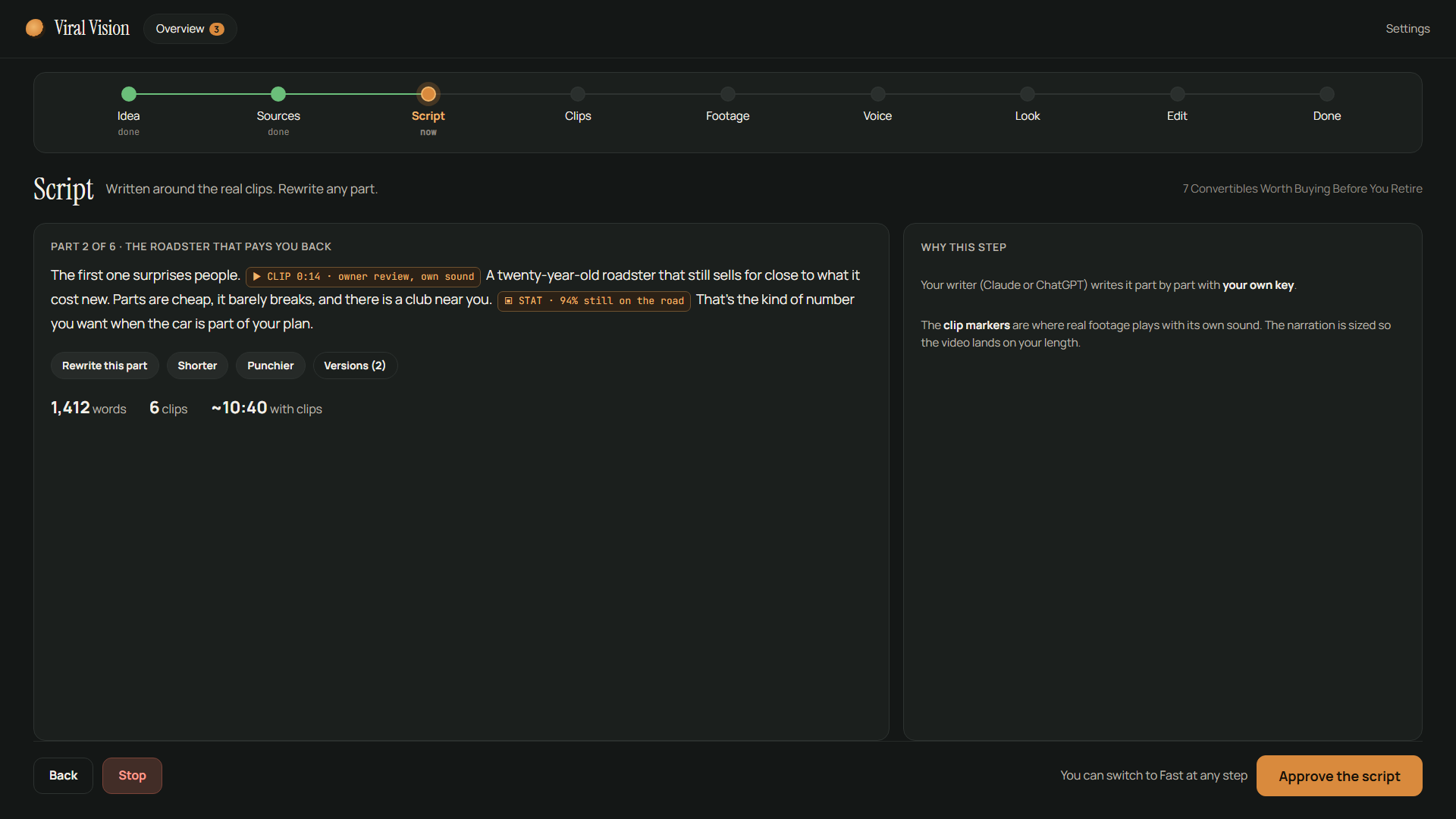The height and width of the screenshot is (819, 1456).
Task: Click the 'Script' page heading
Action: [x=64, y=189]
